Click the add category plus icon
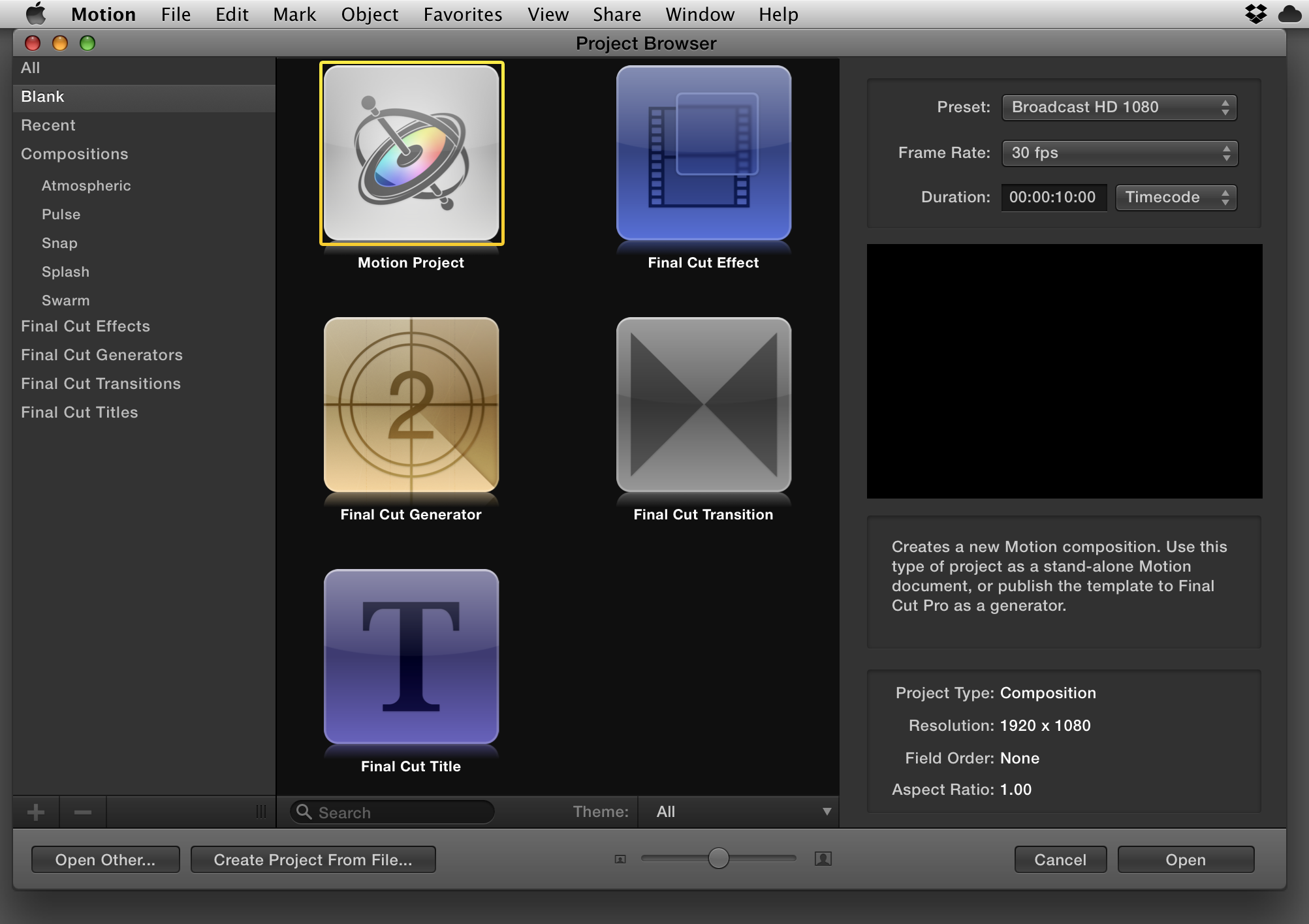The width and height of the screenshot is (1309, 924). pyautogui.click(x=36, y=812)
